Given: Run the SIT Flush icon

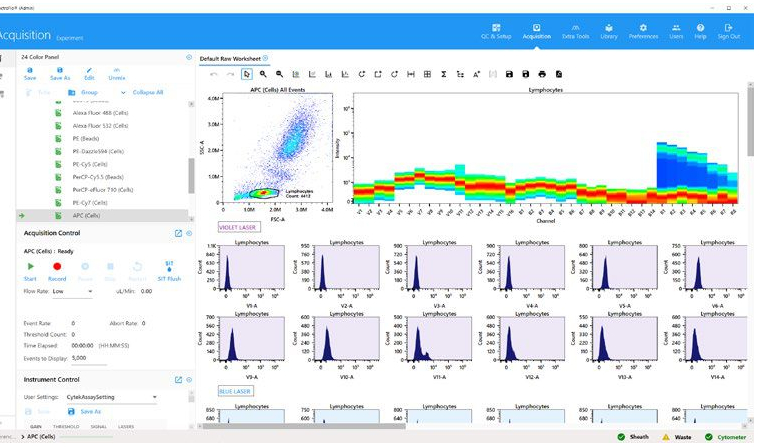Looking at the screenshot, I should click(x=169, y=266).
